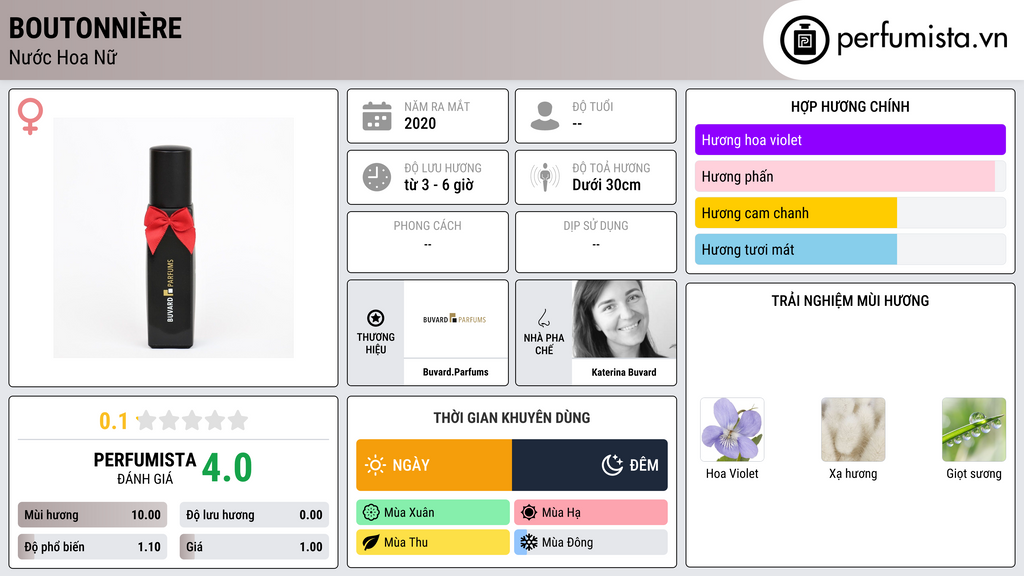The width and height of the screenshot is (1024, 576).
Task: Click the Mùa Đông season bar
Action: (x=591, y=542)
